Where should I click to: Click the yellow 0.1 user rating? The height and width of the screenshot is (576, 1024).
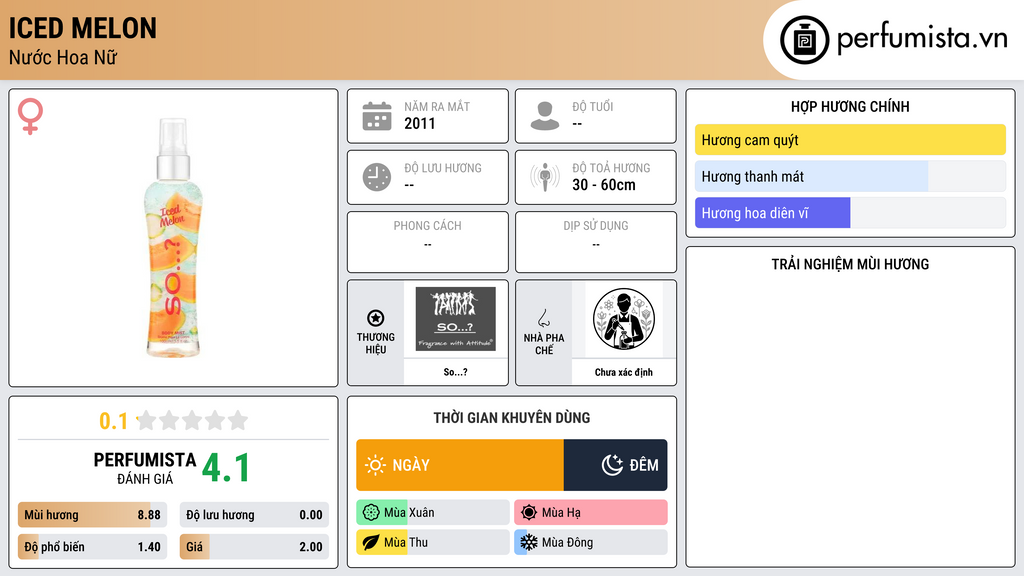point(113,421)
